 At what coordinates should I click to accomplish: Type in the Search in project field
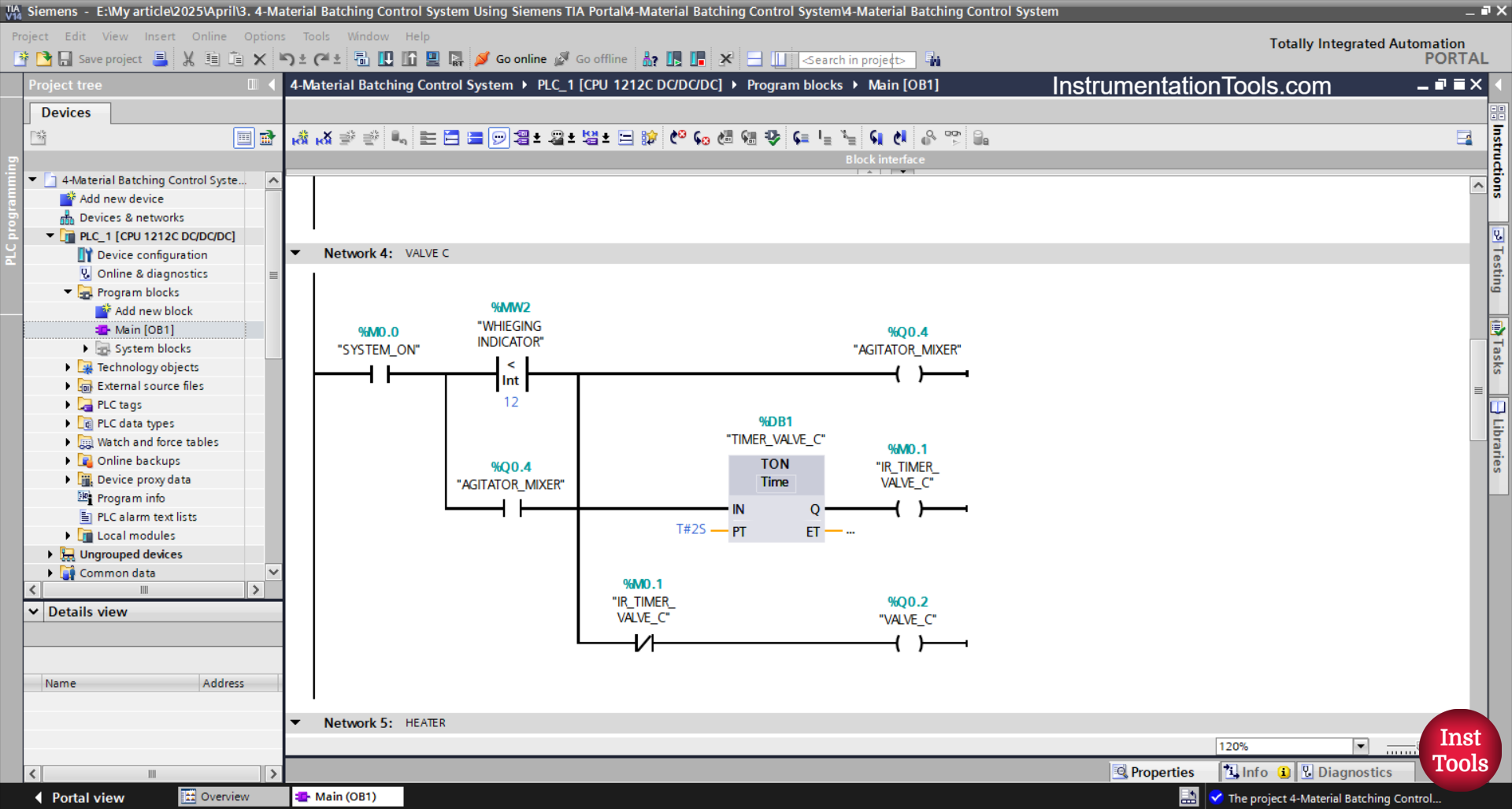click(857, 59)
